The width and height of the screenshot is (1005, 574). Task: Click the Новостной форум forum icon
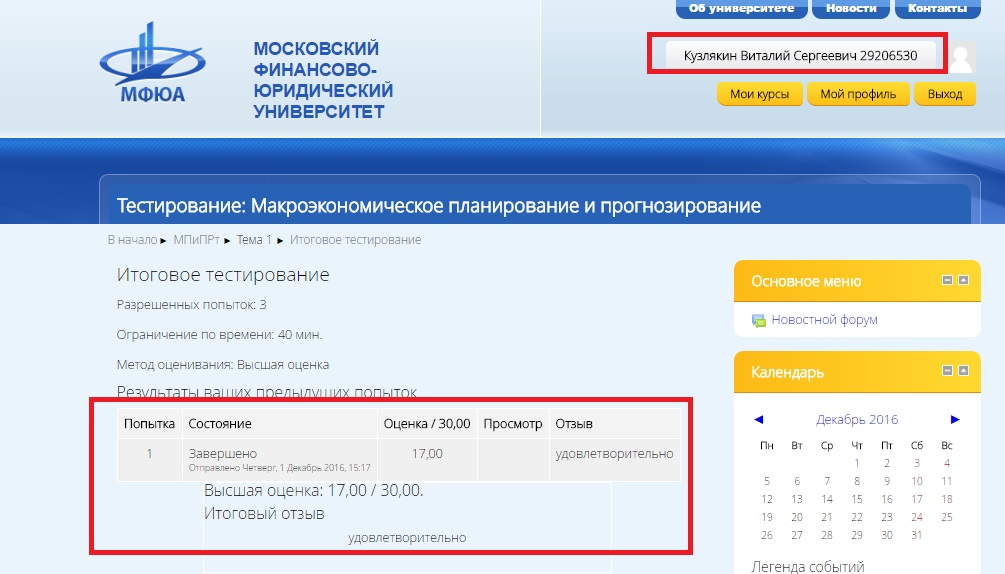pos(759,320)
